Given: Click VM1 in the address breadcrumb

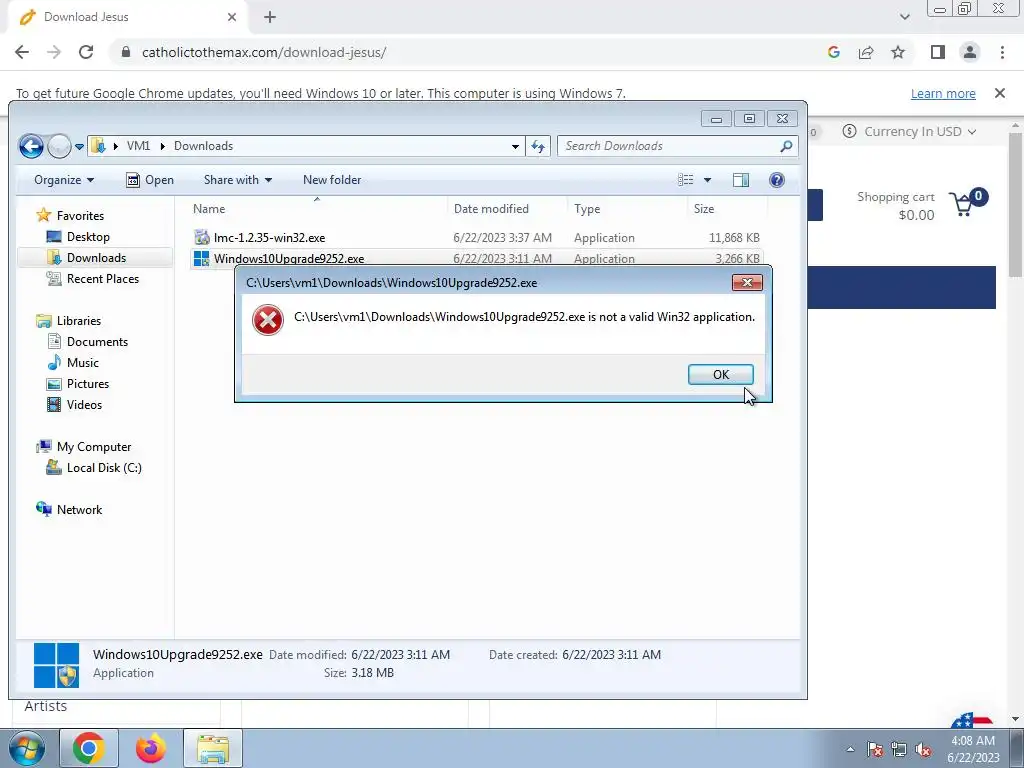Looking at the screenshot, I should coord(138,146).
